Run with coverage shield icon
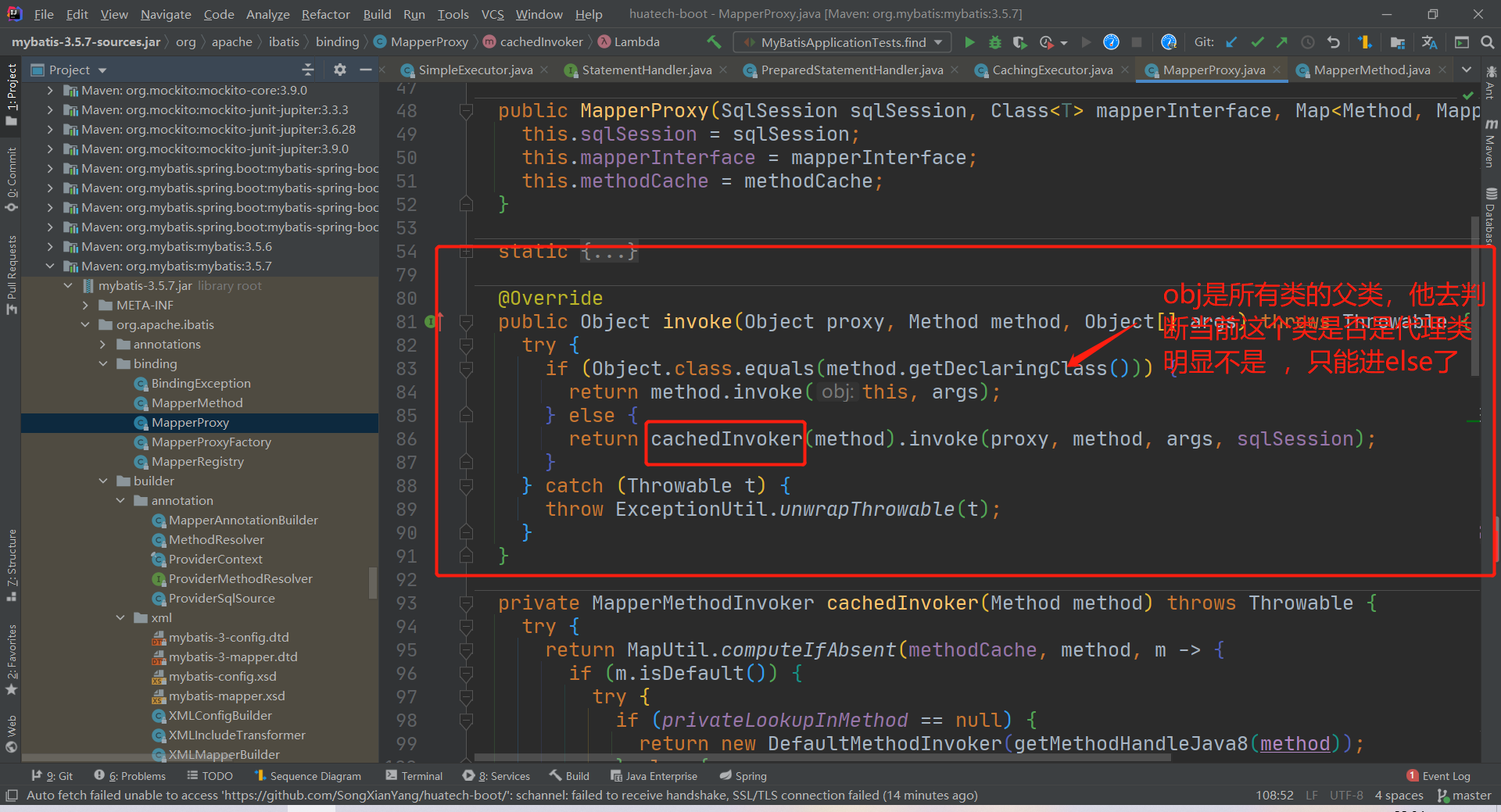 point(1019,42)
